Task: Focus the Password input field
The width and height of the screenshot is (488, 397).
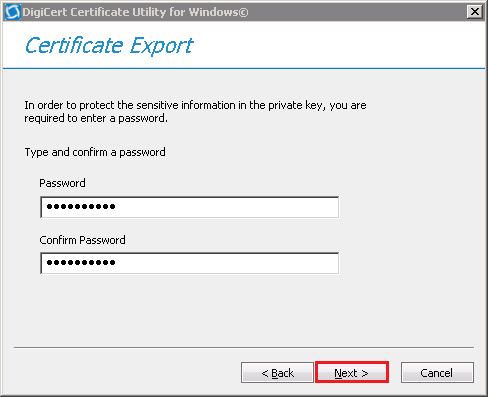Action: [x=189, y=207]
